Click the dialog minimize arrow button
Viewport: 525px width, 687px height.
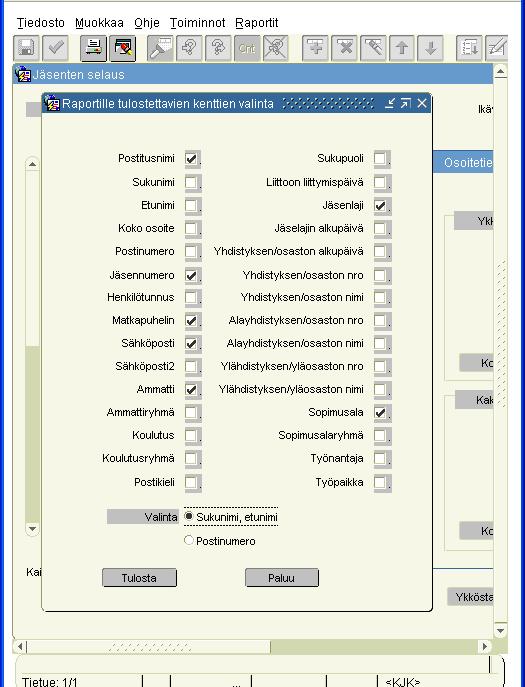[390, 103]
